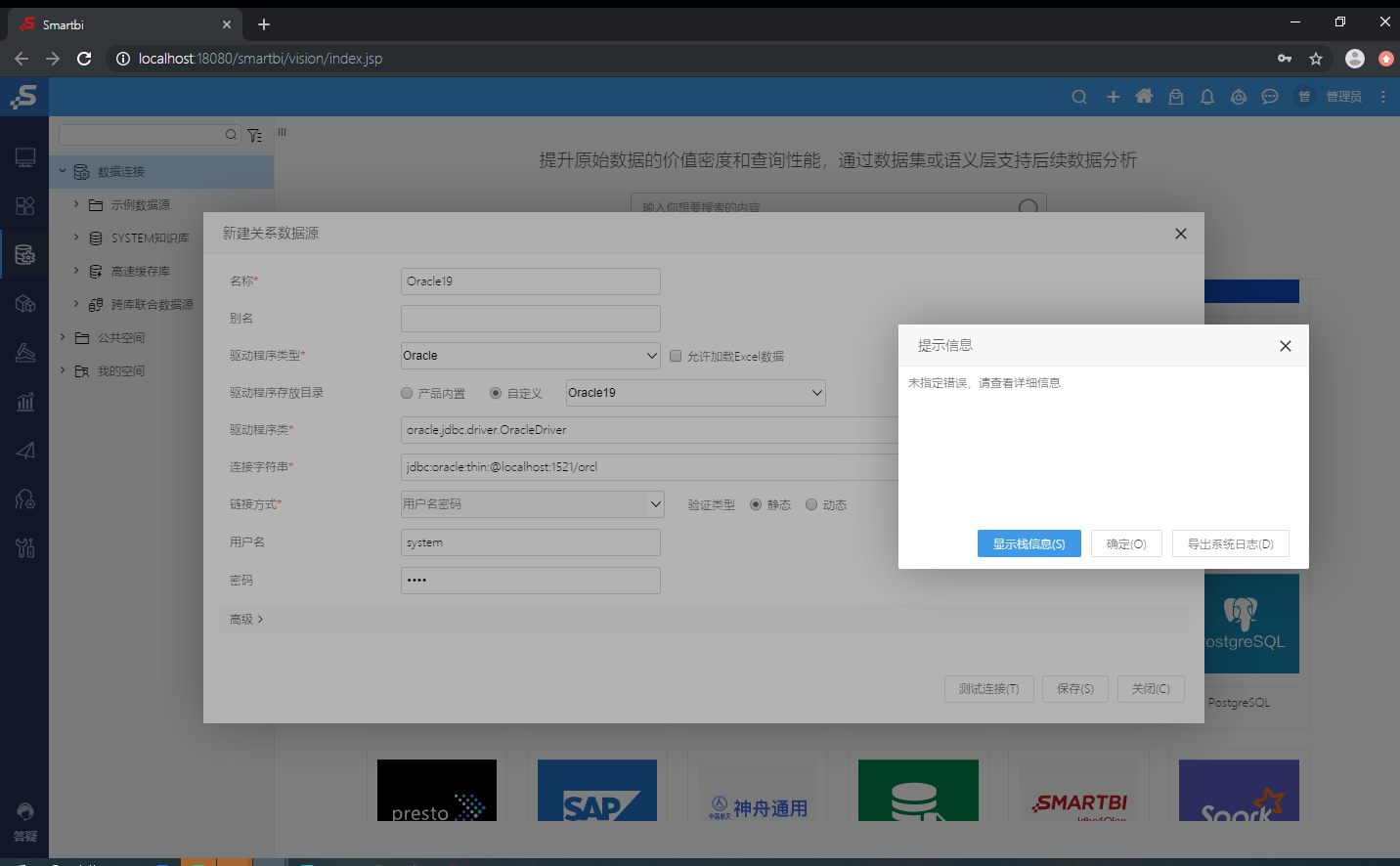
Task: Expand the SYSTEM知识库 tree node
Action: (76, 238)
